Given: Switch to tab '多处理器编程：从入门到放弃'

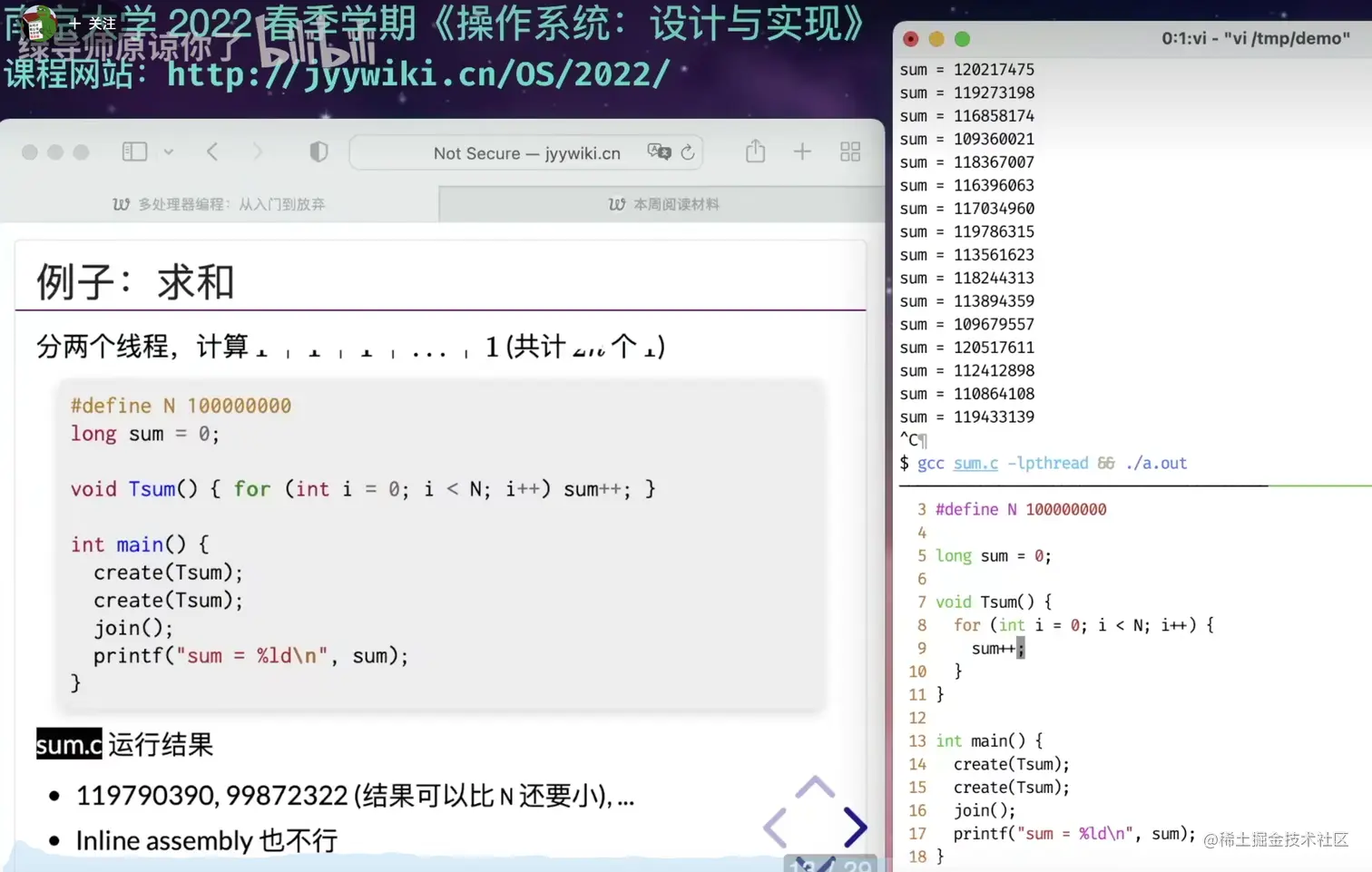Looking at the screenshot, I should point(219,204).
